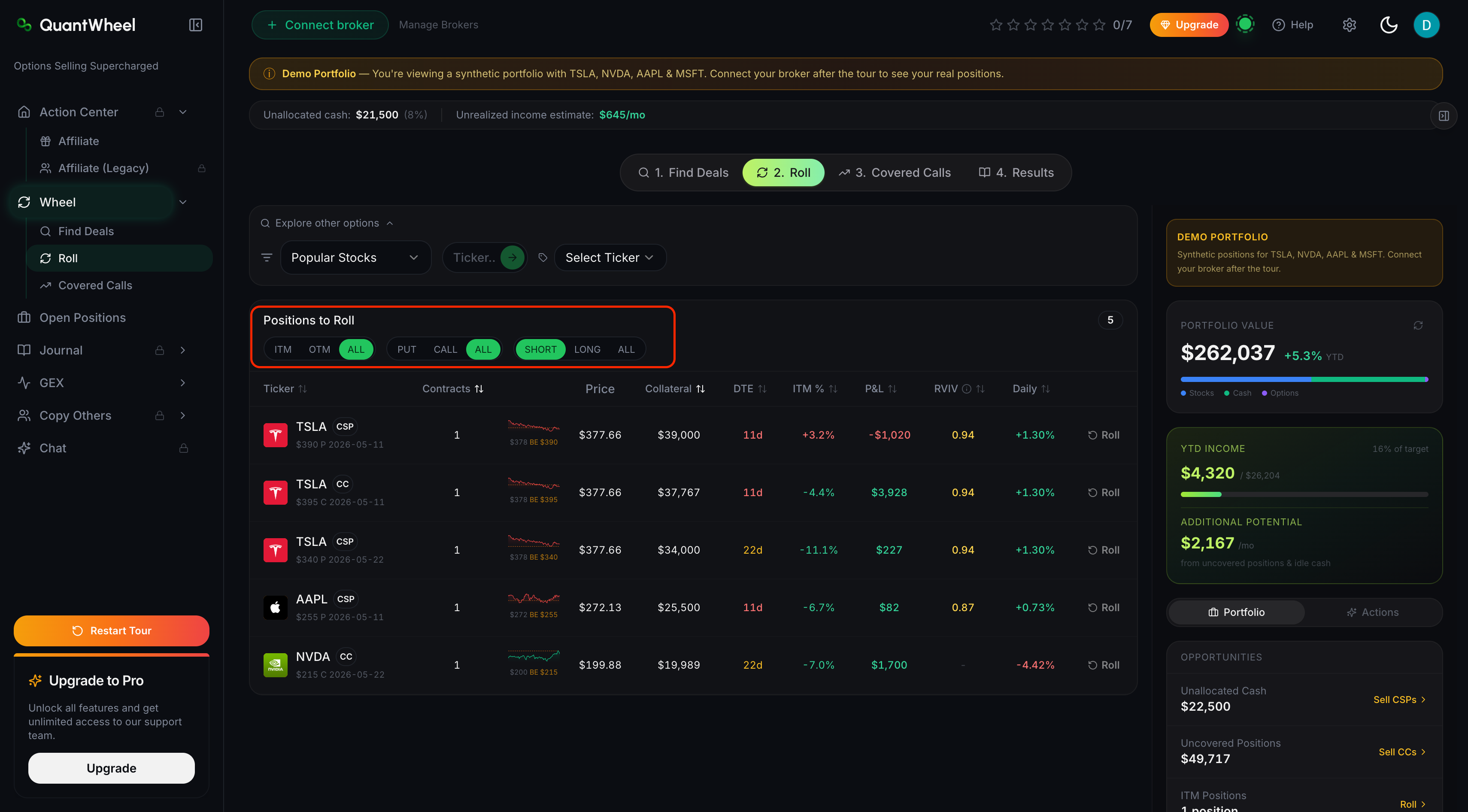This screenshot has height=812, width=1468.
Task: Sort by Contracts column
Action: tap(453, 389)
